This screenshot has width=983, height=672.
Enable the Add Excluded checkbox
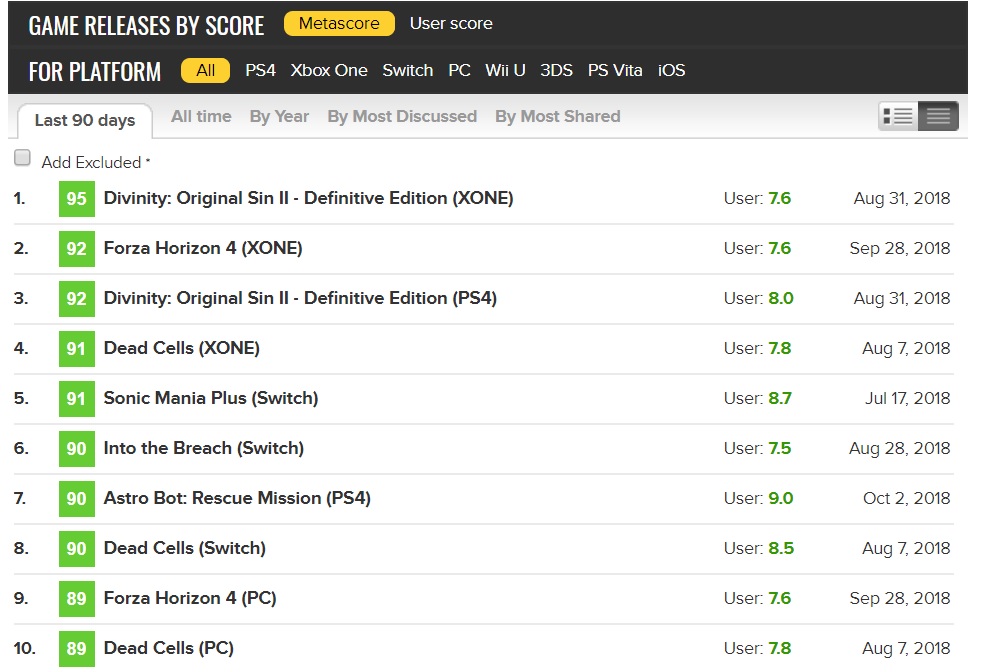[22, 159]
